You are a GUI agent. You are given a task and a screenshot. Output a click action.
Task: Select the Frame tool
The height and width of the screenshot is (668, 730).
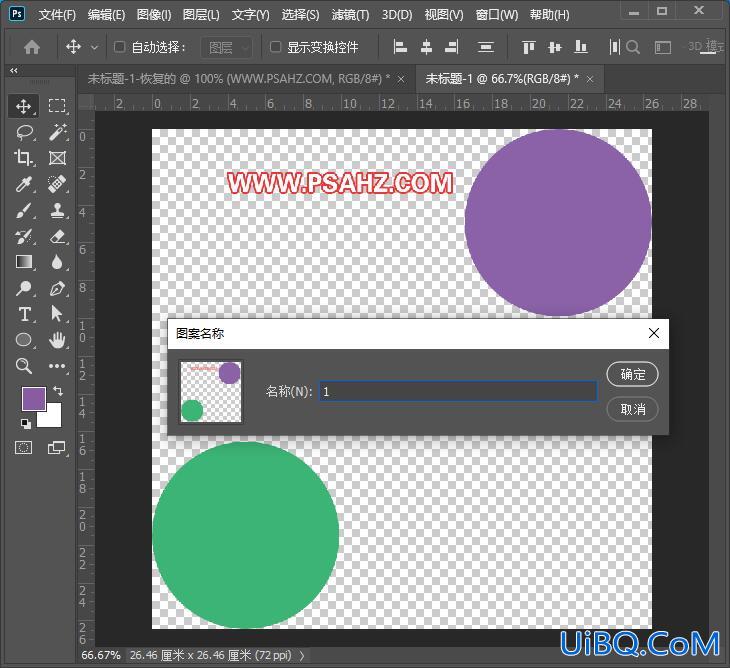(x=57, y=158)
